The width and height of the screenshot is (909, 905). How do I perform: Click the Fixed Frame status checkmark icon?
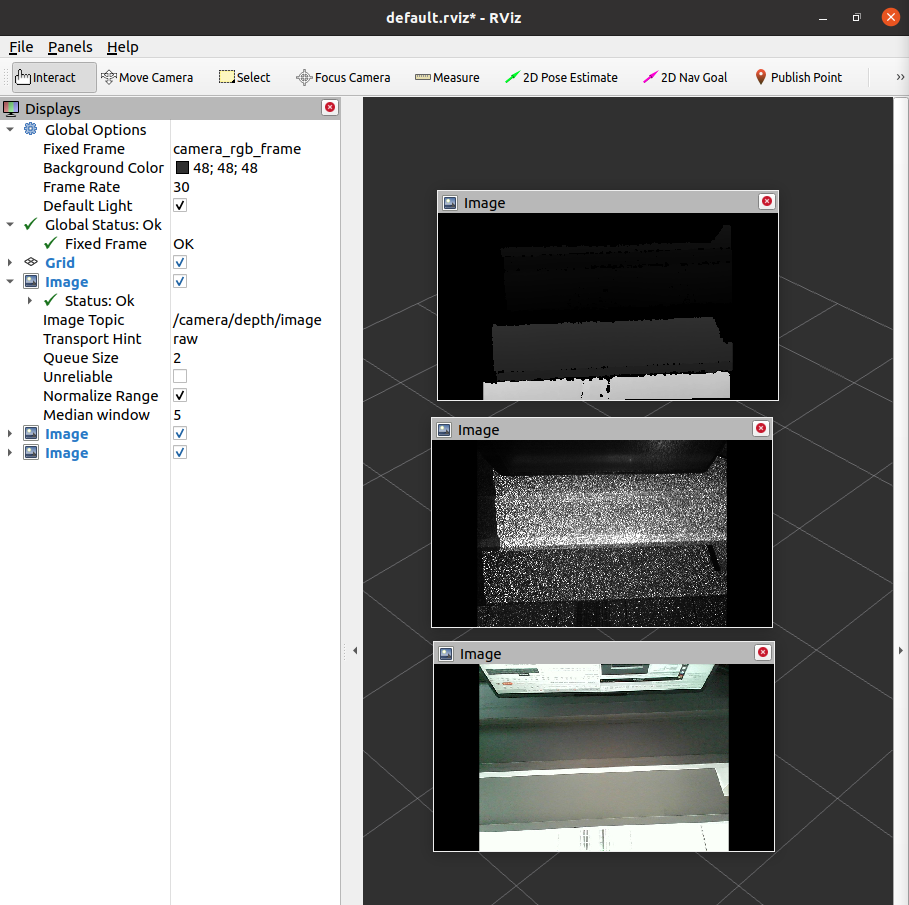pyautogui.click(x=50, y=243)
